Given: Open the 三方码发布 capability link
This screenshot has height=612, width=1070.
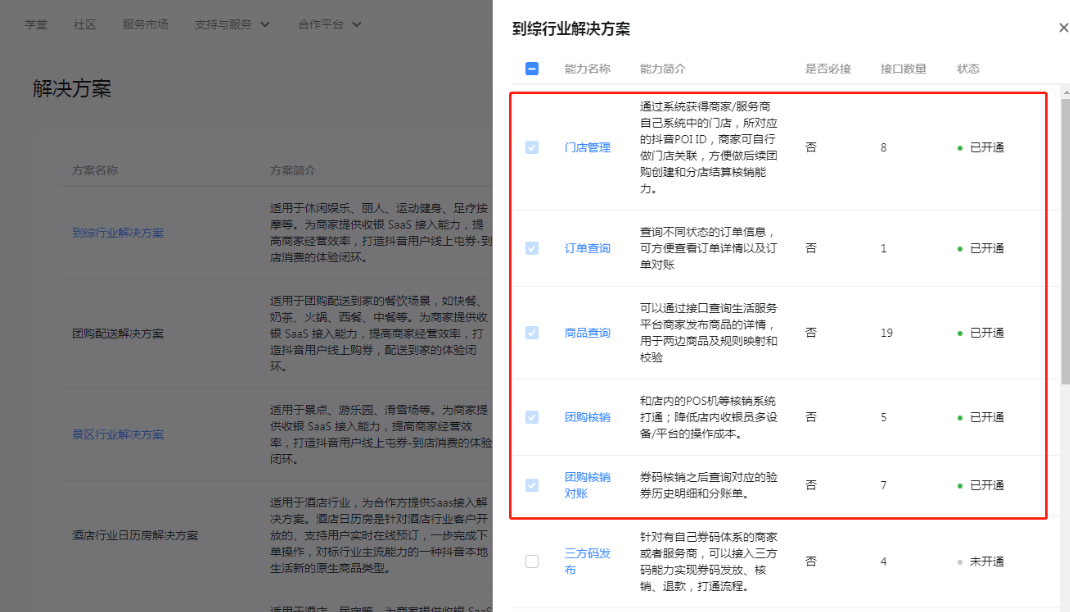Looking at the screenshot, I should (586, 561).
